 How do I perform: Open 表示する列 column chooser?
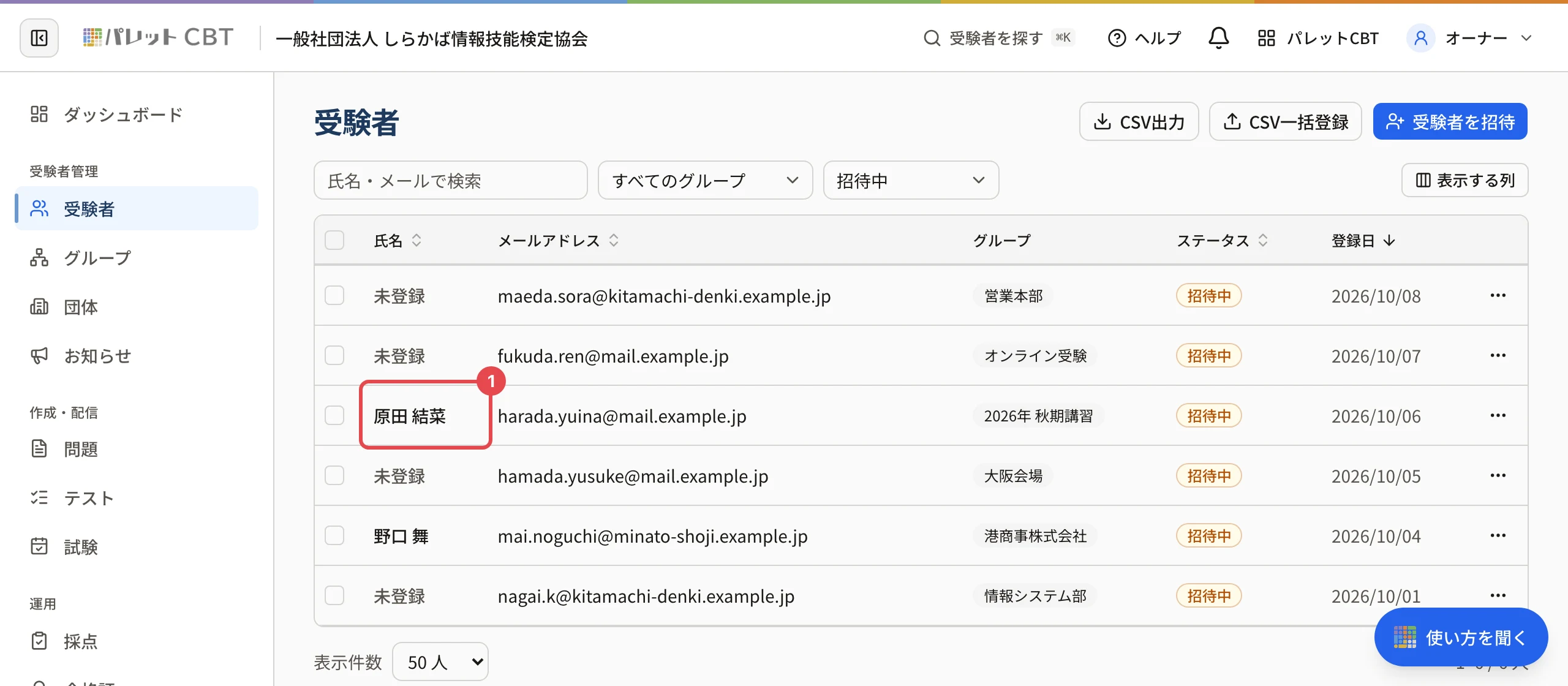(x=1464, y=180)
